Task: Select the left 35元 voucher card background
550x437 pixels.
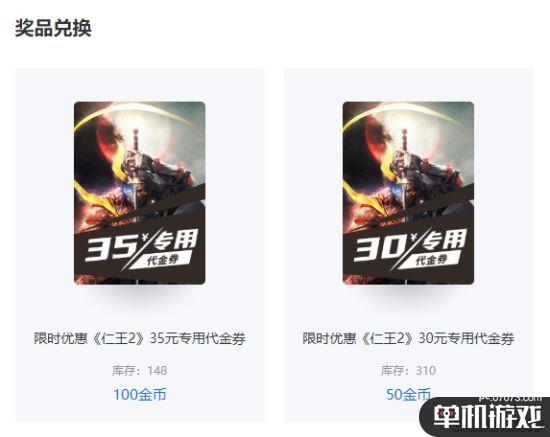Action: pos(140,245)
